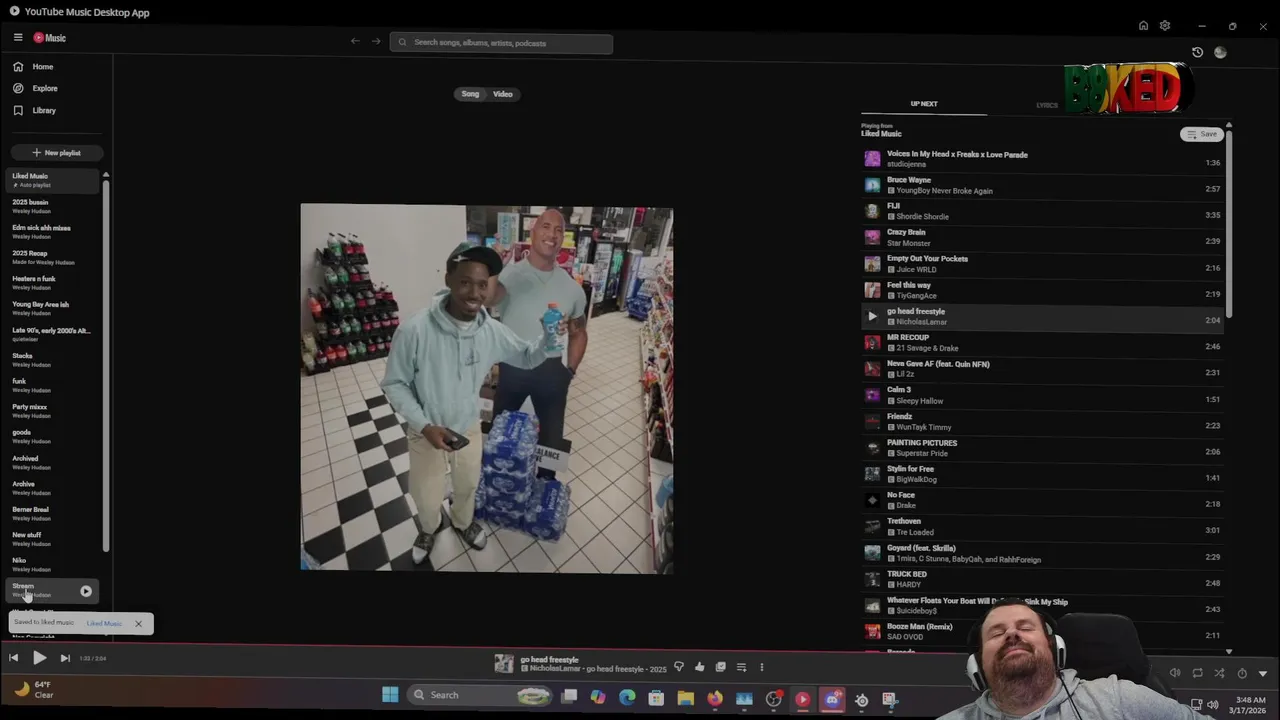Click the play next queue icon
This screenshot has height=720, width=1280.
click(x=741, y=667)
